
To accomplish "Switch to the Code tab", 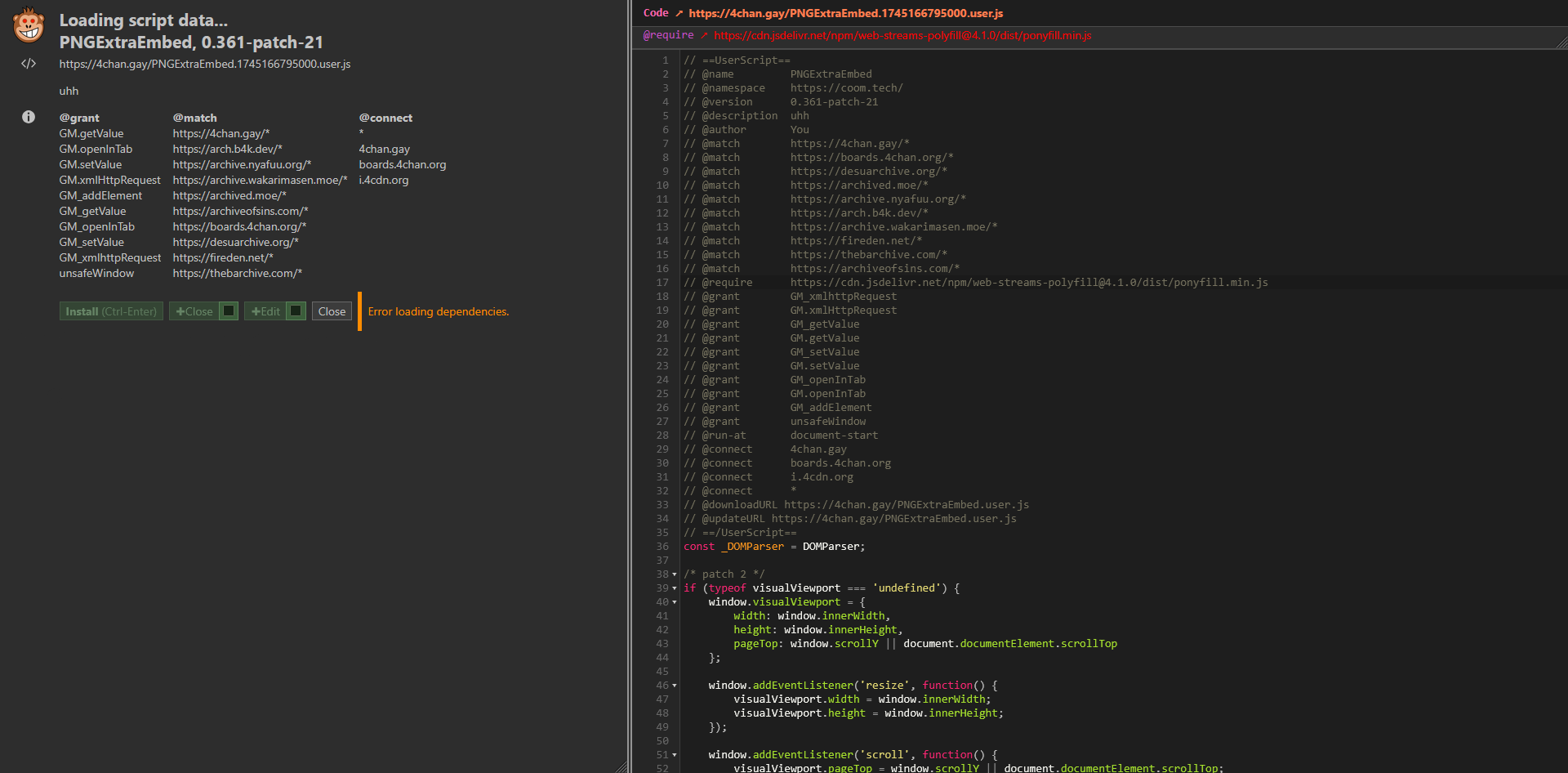I will [656, 13].
